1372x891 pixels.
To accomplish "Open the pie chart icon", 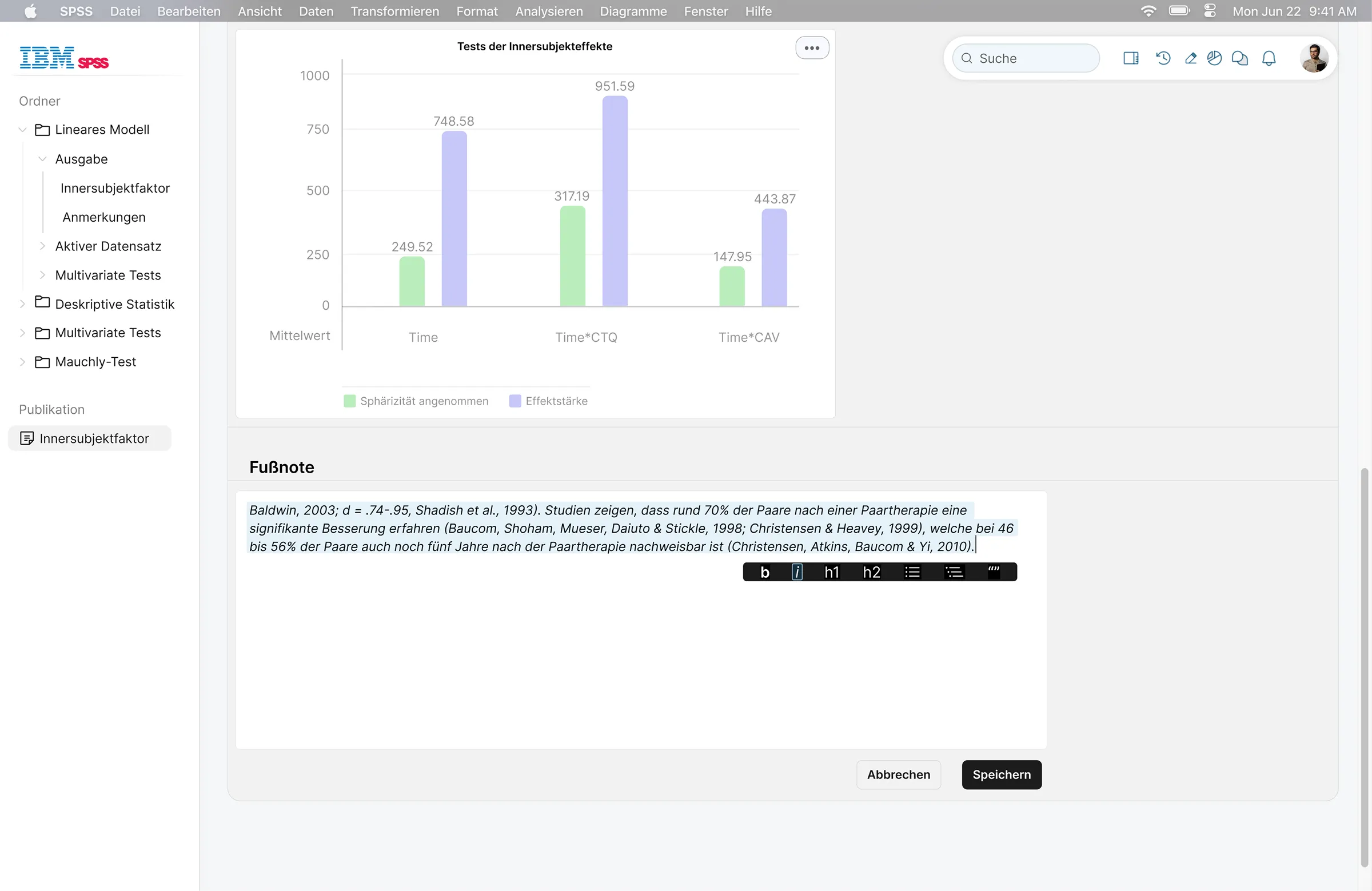I will pyautogui.click(x=1214, y=58).
